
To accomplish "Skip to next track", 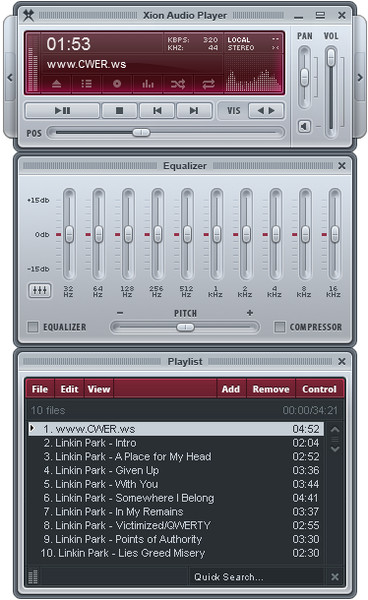I will (194, 111).
